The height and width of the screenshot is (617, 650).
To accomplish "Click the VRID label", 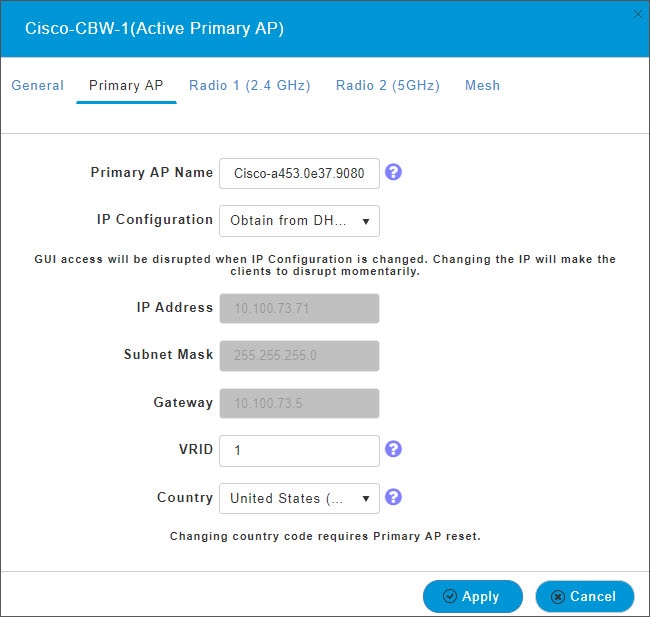I will point(196,449).
